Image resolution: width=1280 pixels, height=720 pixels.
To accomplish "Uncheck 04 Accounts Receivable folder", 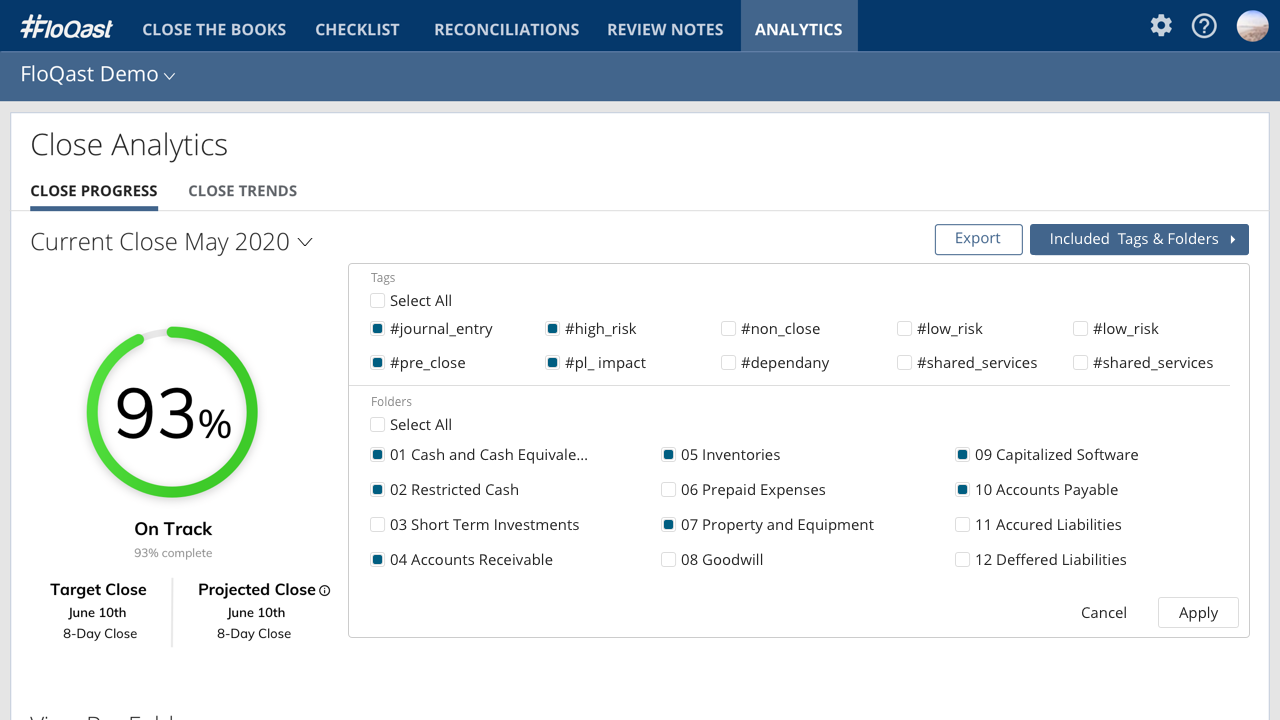I will point(377,559).
